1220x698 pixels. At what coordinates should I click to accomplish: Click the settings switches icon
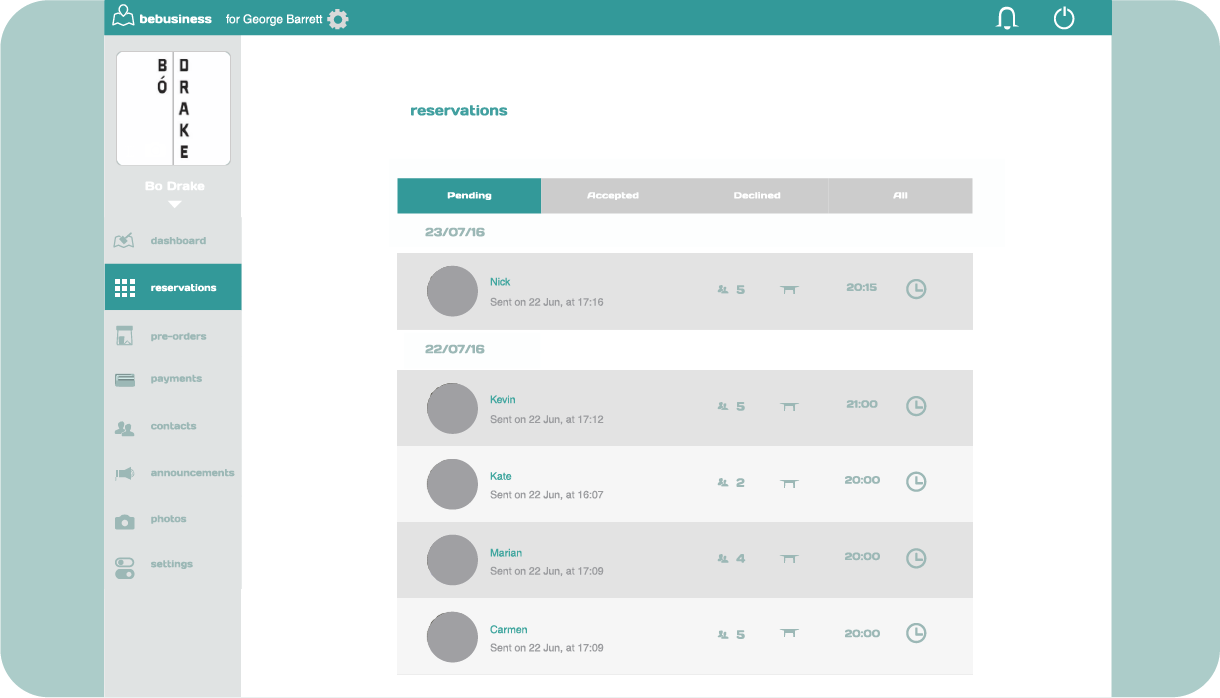(x=125, y=568)
